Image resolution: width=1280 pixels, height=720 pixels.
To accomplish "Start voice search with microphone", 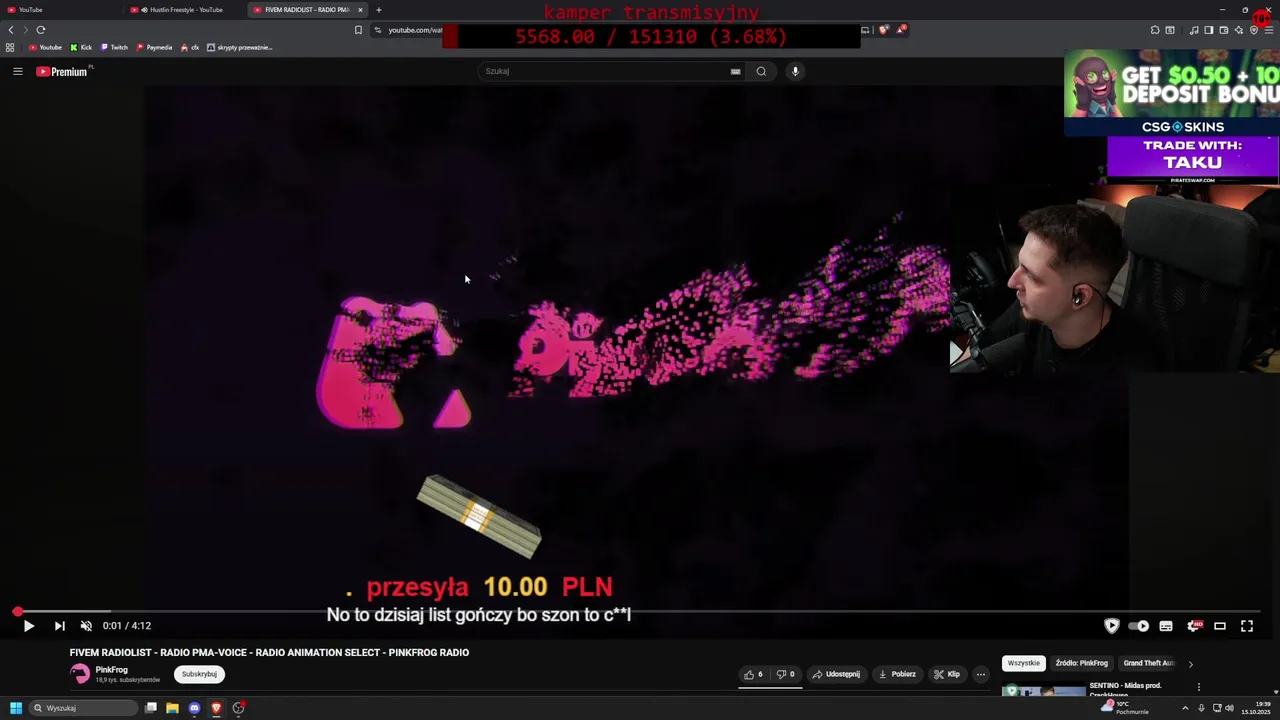I will tap(795, 71).
